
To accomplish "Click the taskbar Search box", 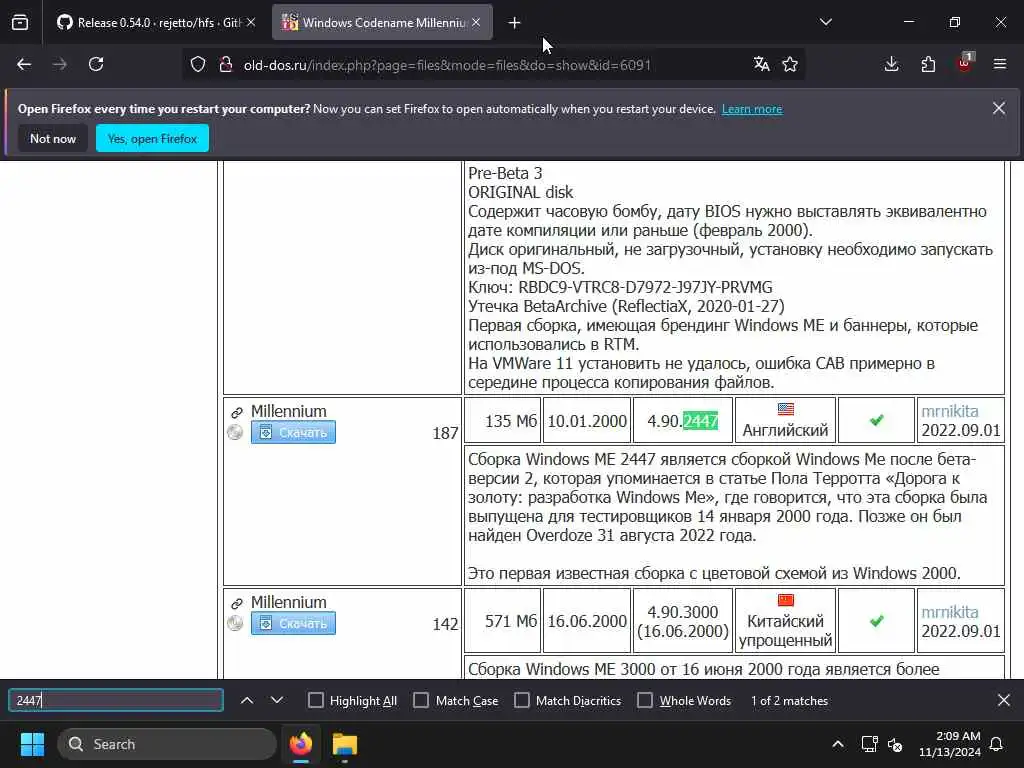I will pyautogui.click(x=167, y=744).
